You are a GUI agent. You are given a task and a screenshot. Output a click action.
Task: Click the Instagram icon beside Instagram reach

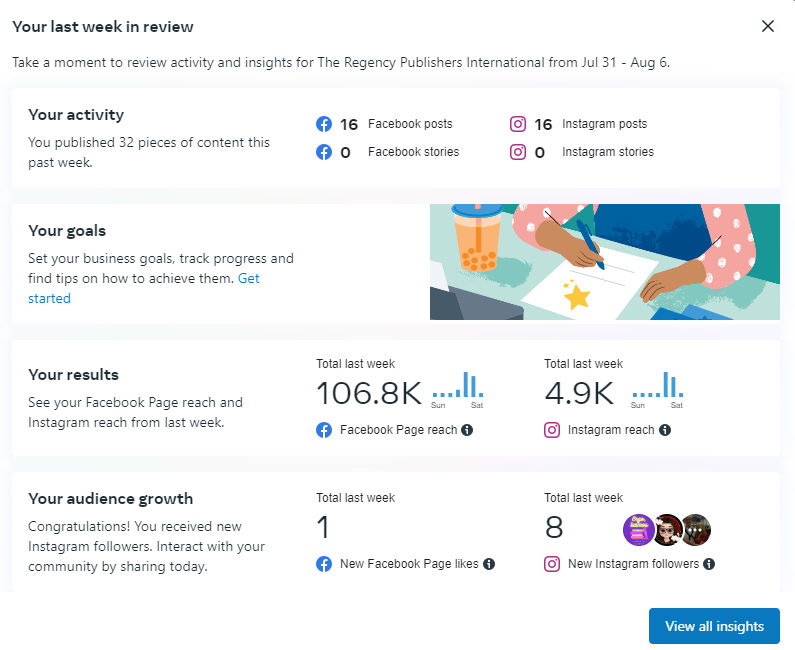pos(552,430)
